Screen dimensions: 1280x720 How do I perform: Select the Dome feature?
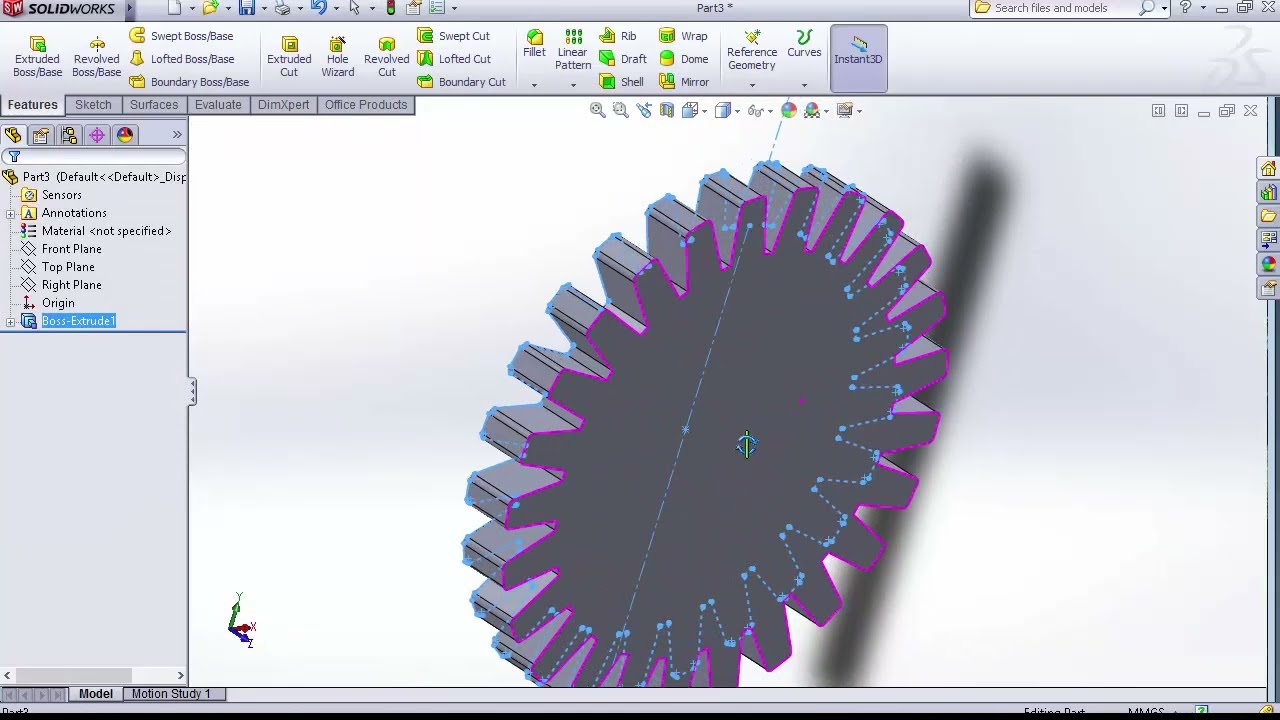pyautogui.click(x=684, y=59)
